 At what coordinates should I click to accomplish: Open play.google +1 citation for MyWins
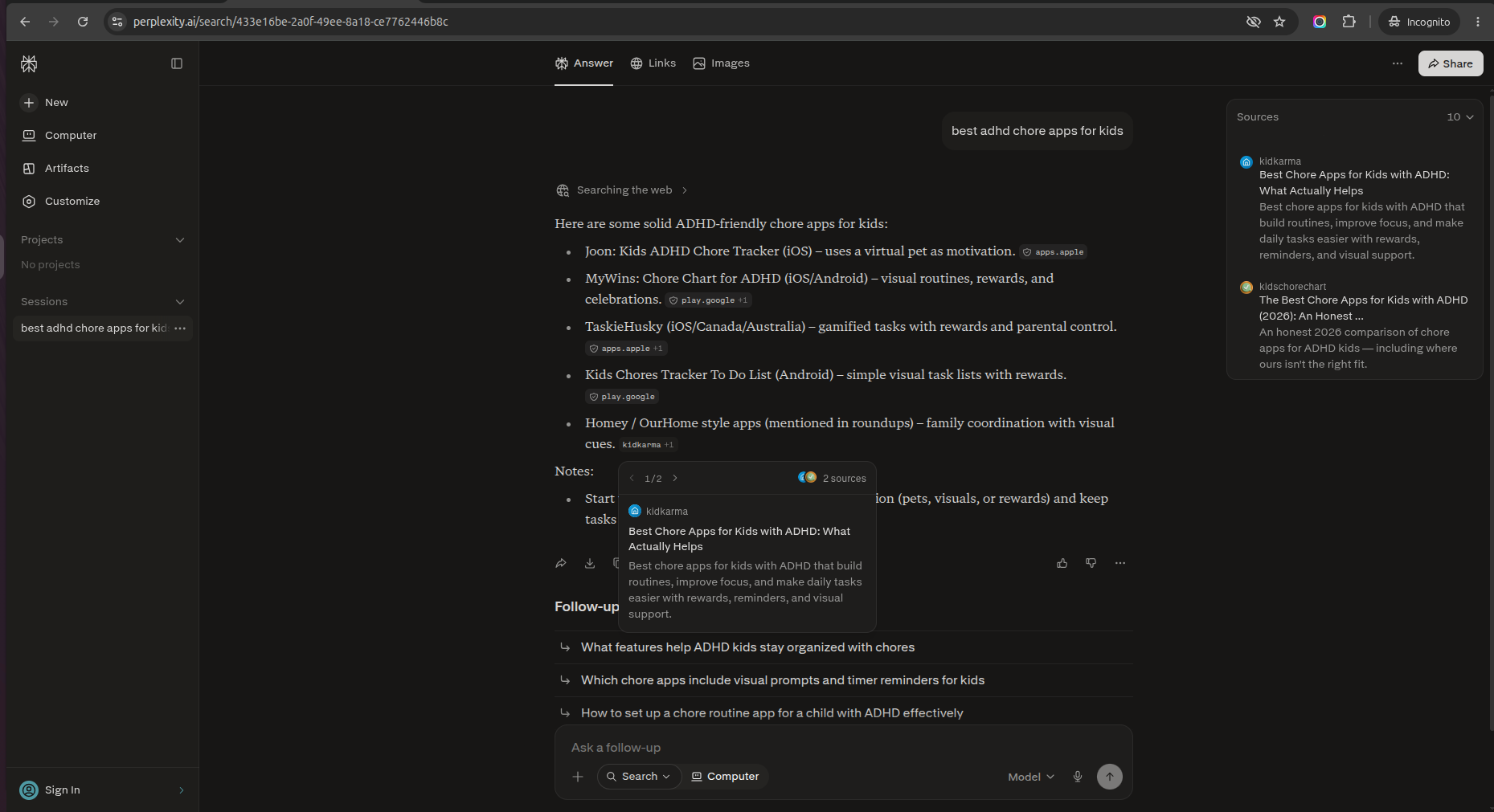pyautogui.click(x=709, y=300)
